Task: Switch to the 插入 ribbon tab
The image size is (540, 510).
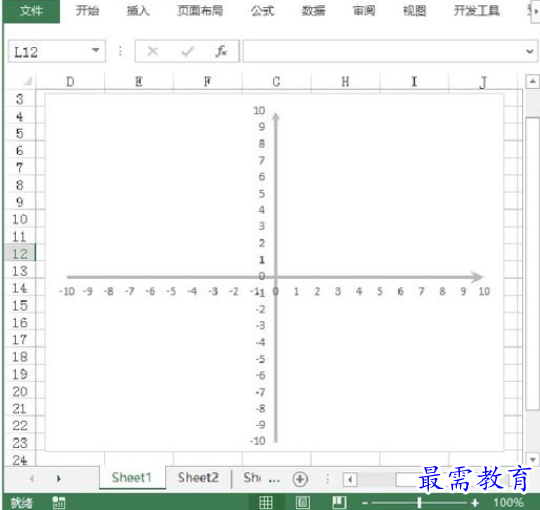Action: 138,11
